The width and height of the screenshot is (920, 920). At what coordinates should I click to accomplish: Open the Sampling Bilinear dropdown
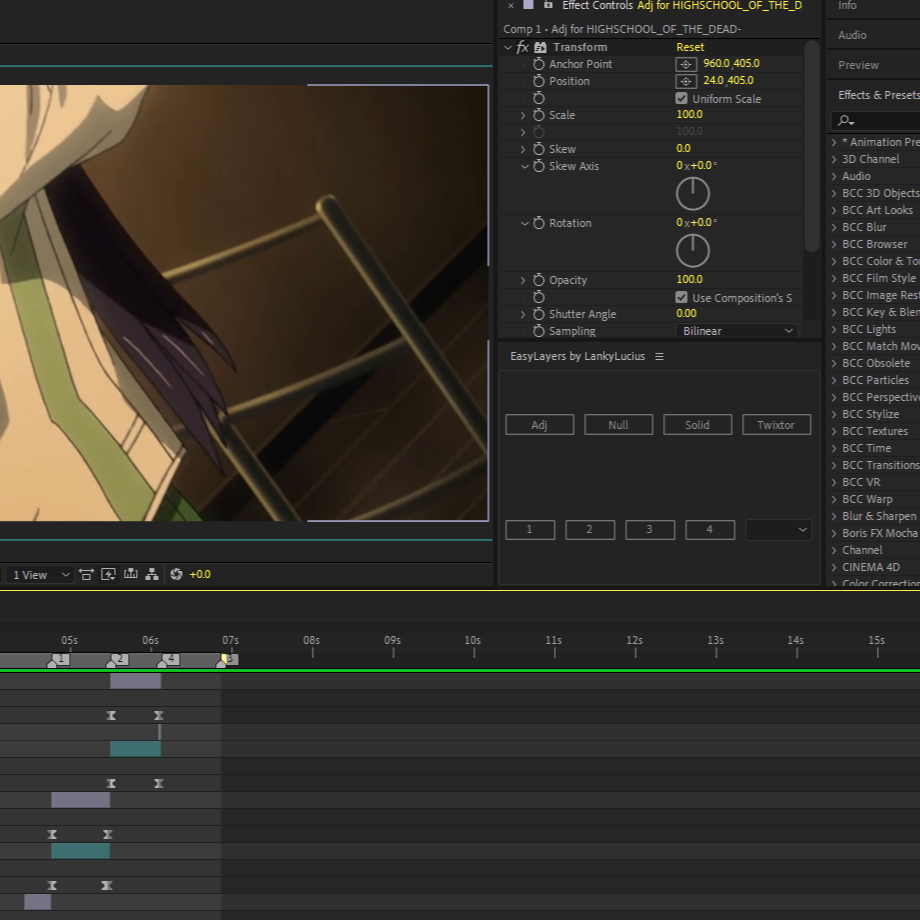[738, 331]
